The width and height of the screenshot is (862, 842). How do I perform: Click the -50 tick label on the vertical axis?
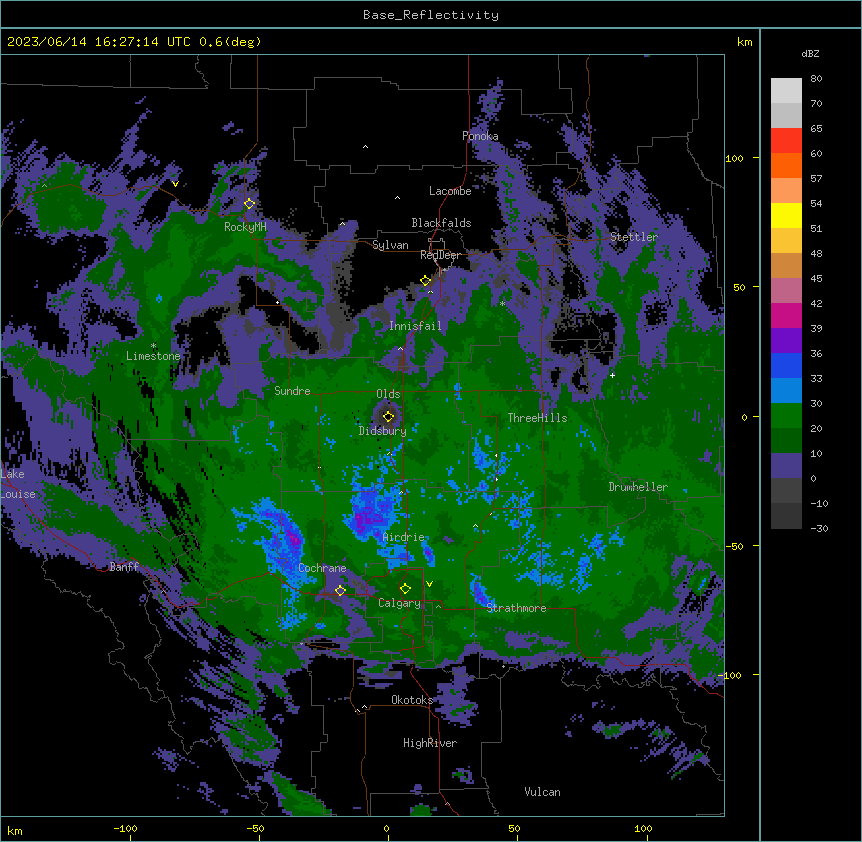(x=734, y=546)
